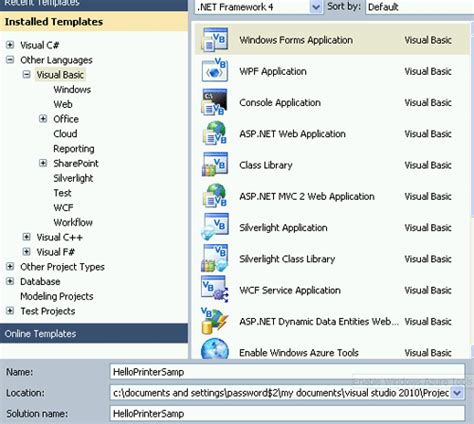The height and width of the screenshot is (424, 474).
Task: Expand the Visual C# node
Action: point(10,45)
